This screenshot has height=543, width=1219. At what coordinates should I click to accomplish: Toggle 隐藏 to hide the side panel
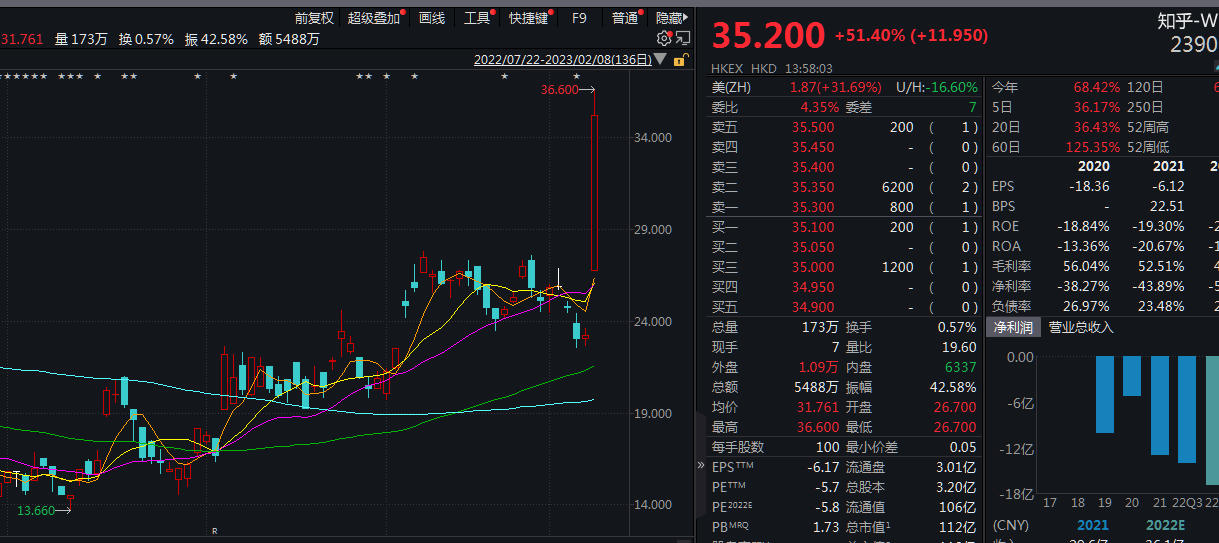670,18
